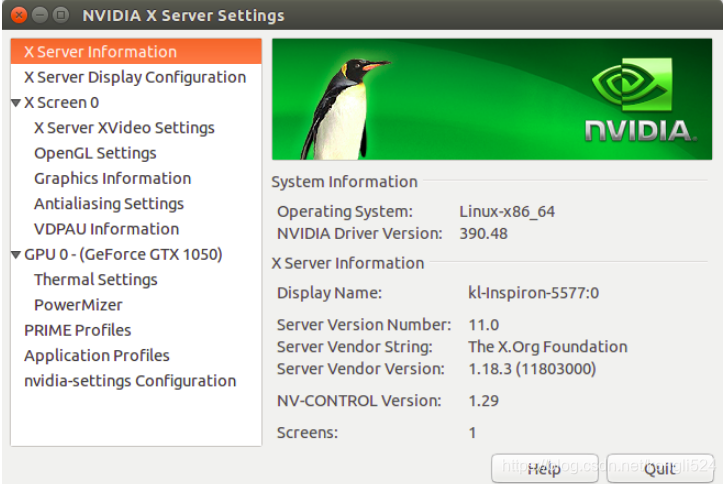Click display name kl-Inspiron-5577:0
Image resolution: width=726 pixels, height=484 pixels.
click(x=533, y=293)
